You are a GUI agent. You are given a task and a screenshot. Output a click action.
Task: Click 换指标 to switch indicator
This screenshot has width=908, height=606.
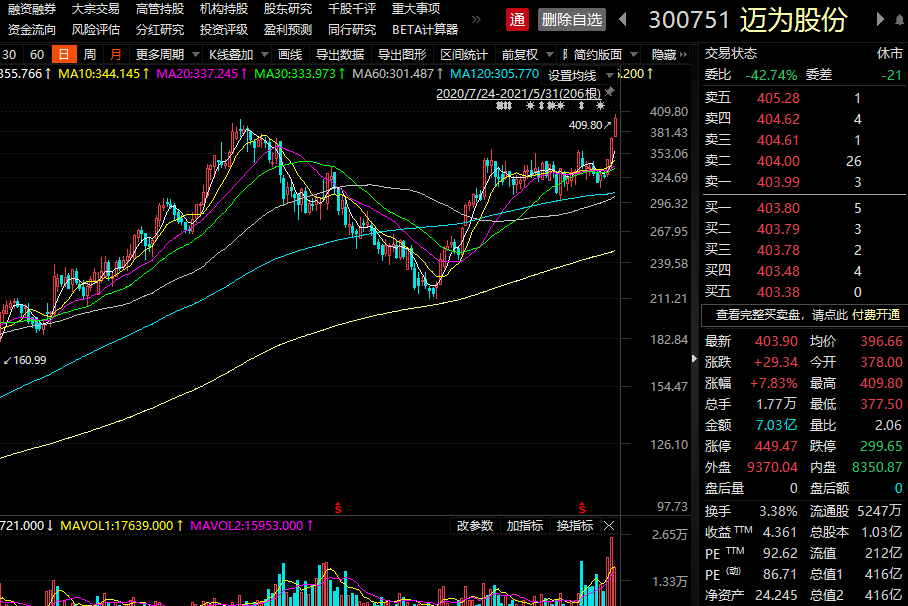tap(574, 525)
